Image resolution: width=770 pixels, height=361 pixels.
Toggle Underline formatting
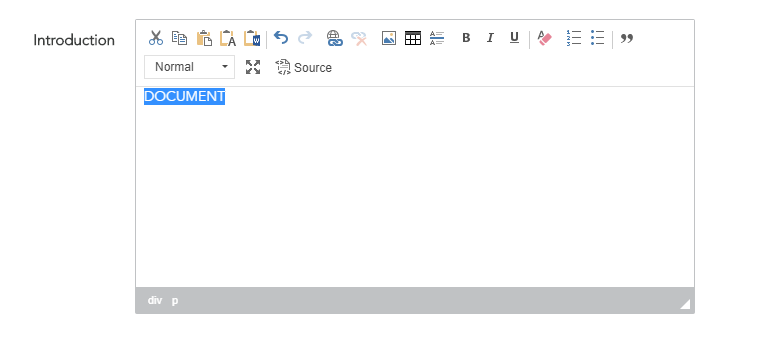(x=514, y=38)
